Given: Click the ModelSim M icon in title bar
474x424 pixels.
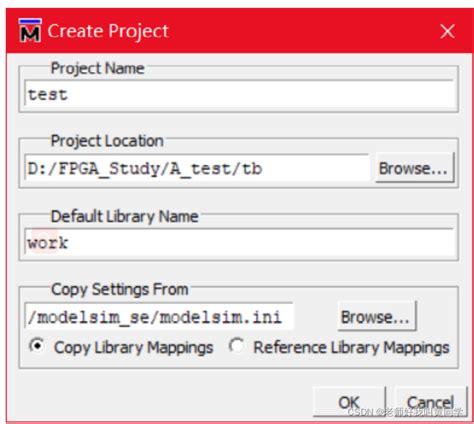Looking at the screenshot, I should (x=30, y=31).
